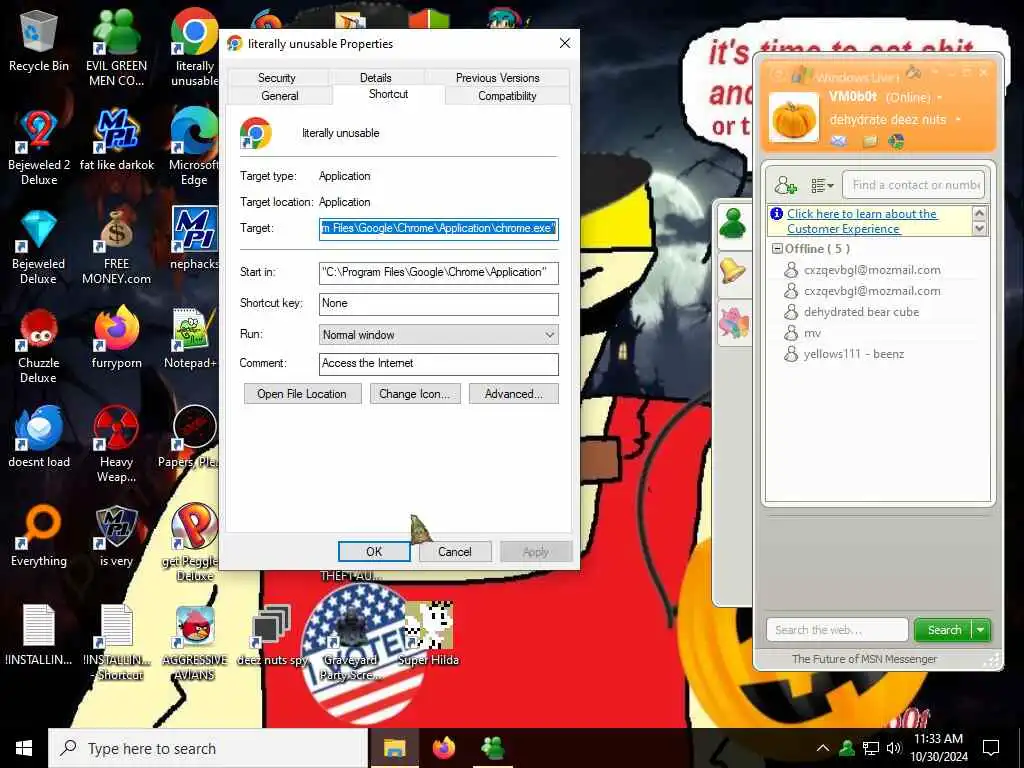1024x768 pixels.
Task: Click Open File Location button
Action: coord(302,394)
